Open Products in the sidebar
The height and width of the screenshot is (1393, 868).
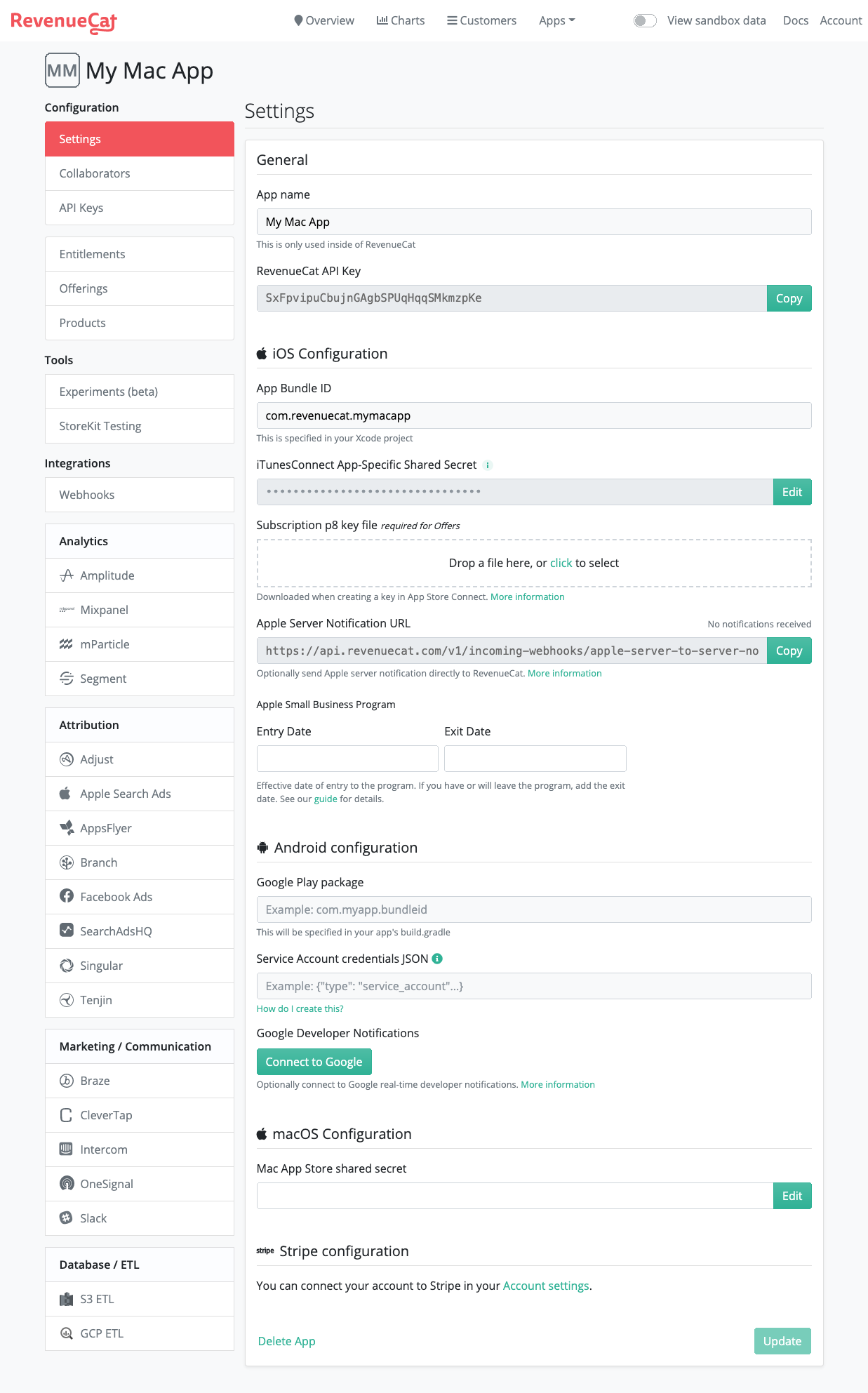tap(140, 323)
